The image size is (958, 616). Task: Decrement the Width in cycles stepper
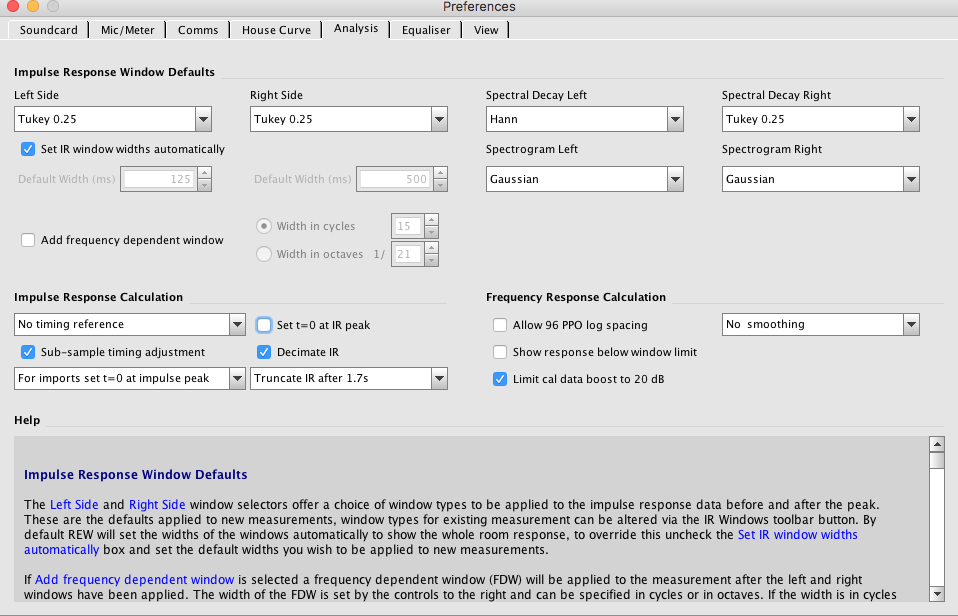coord(431,232)
